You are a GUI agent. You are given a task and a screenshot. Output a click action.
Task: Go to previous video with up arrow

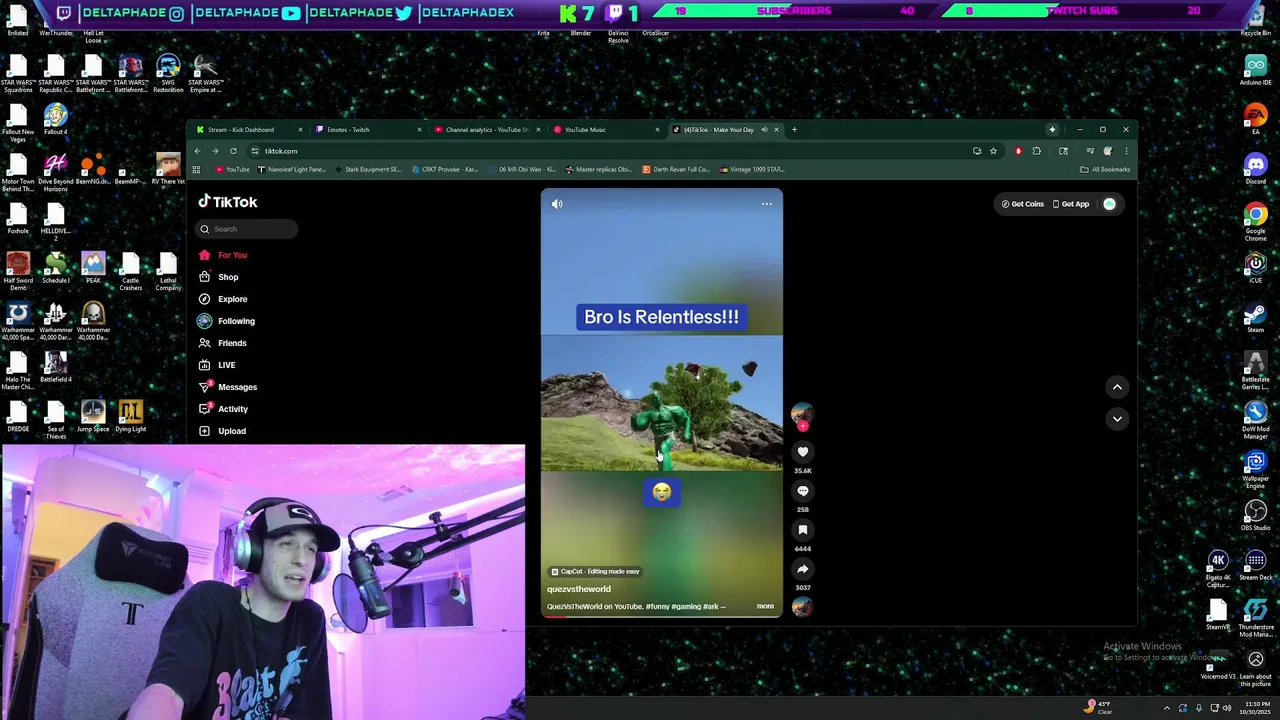tap(1117, 387)
